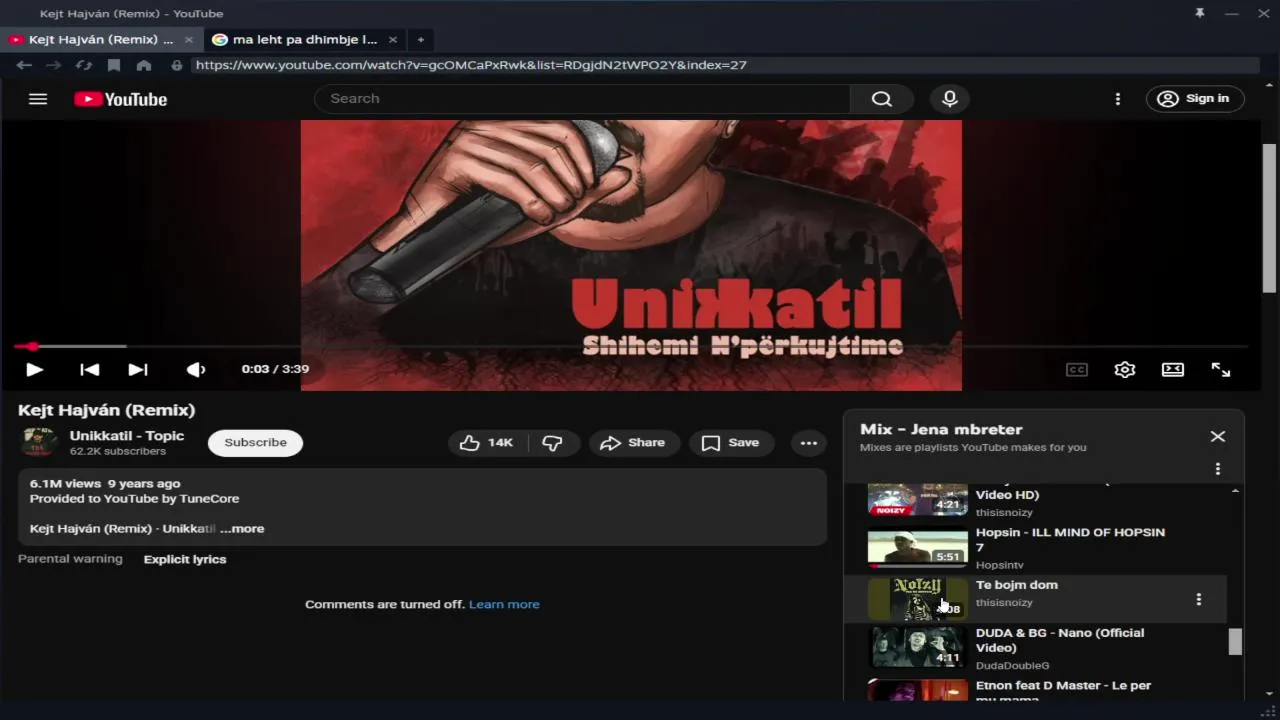Image resolution: width=1280 pixels, height=720 pixels.
Task: Switch to theater mode
Action: [x=1173, y=369]
